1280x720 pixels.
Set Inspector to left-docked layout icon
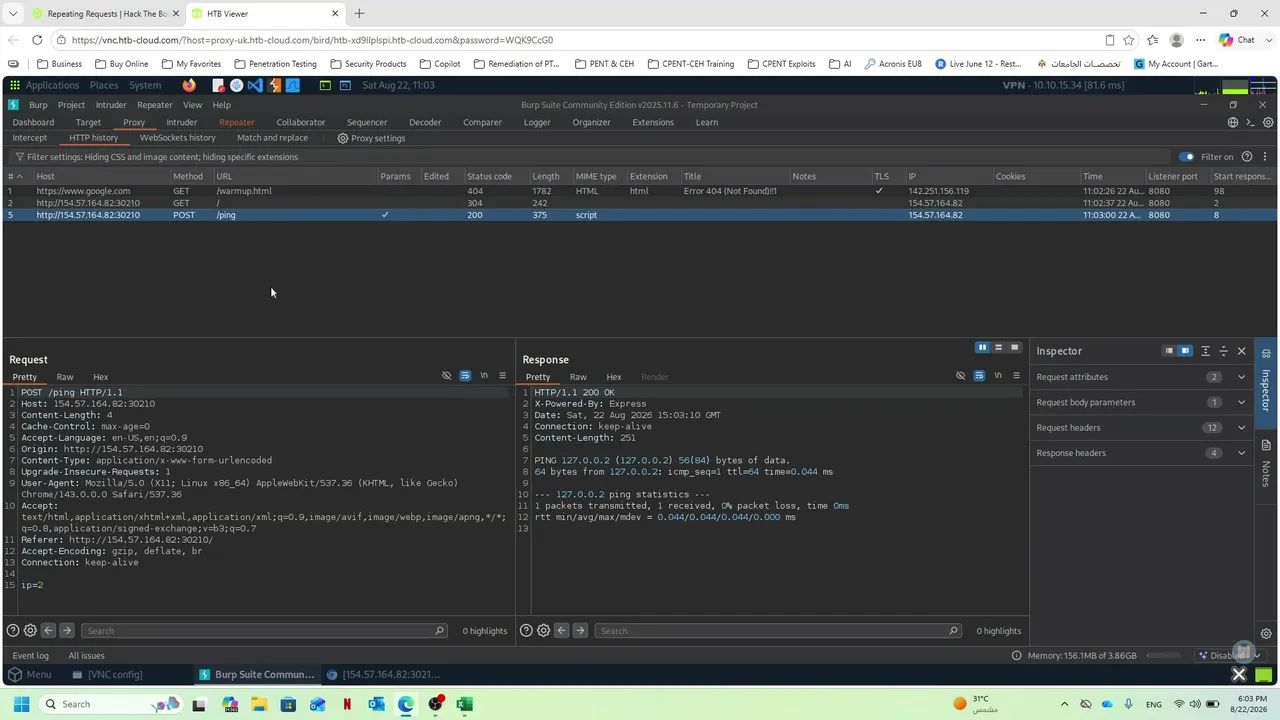coord(1168,351)
